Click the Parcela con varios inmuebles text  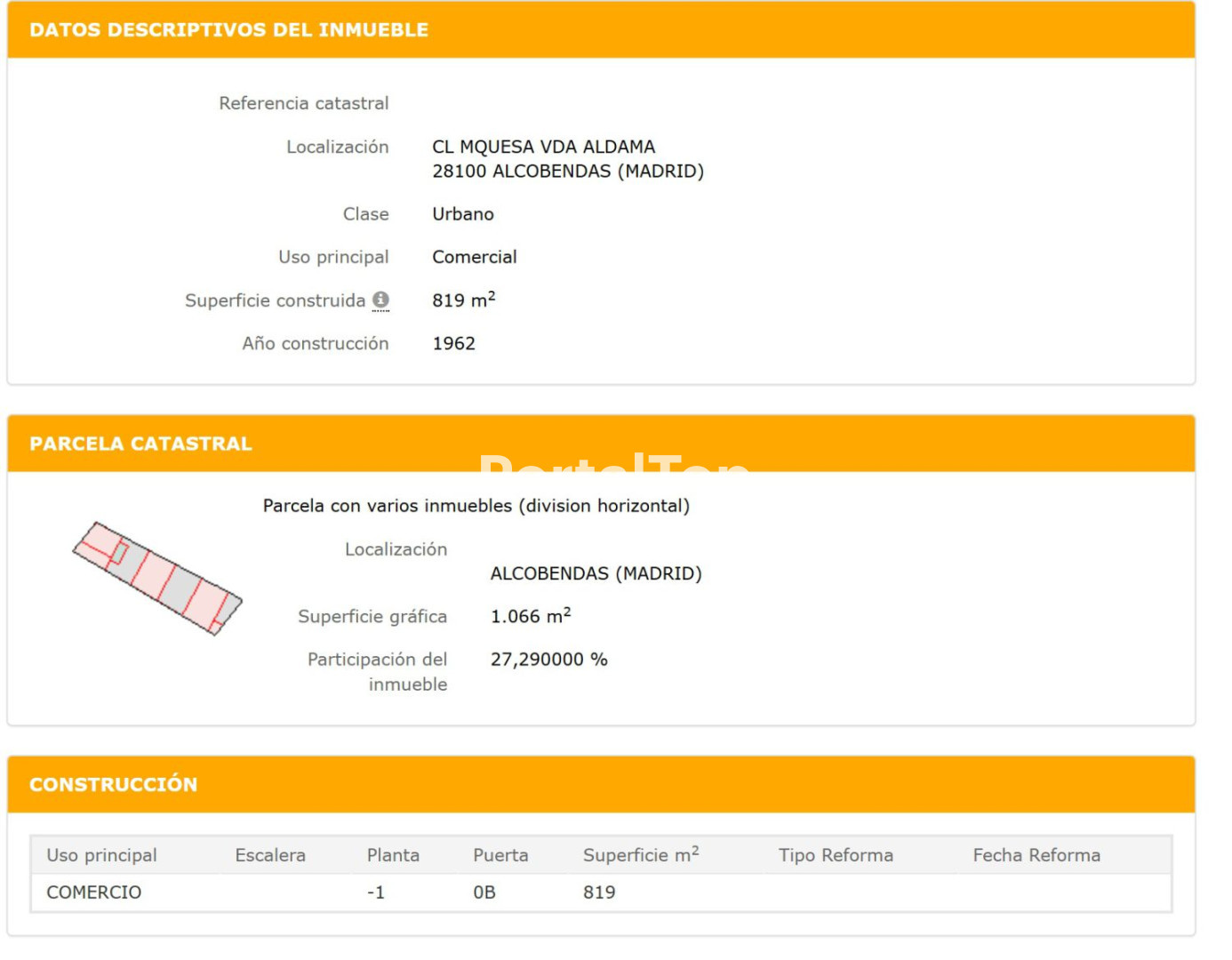476,506
